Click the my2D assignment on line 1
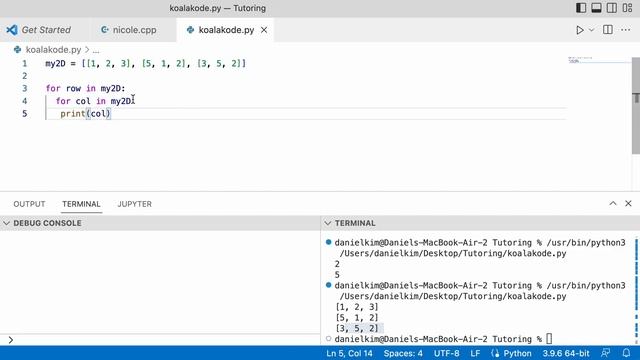640x360 pixels. click(x=145, y=64)
